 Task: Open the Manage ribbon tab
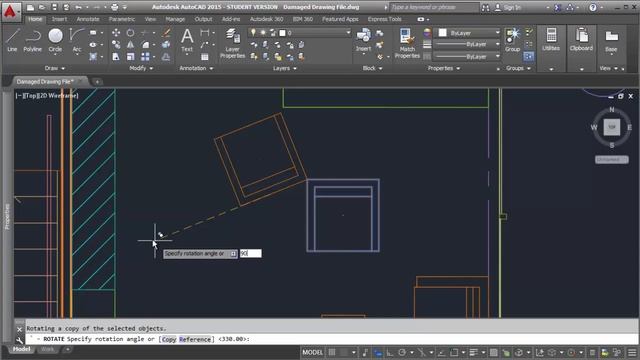tap(175, 19)
